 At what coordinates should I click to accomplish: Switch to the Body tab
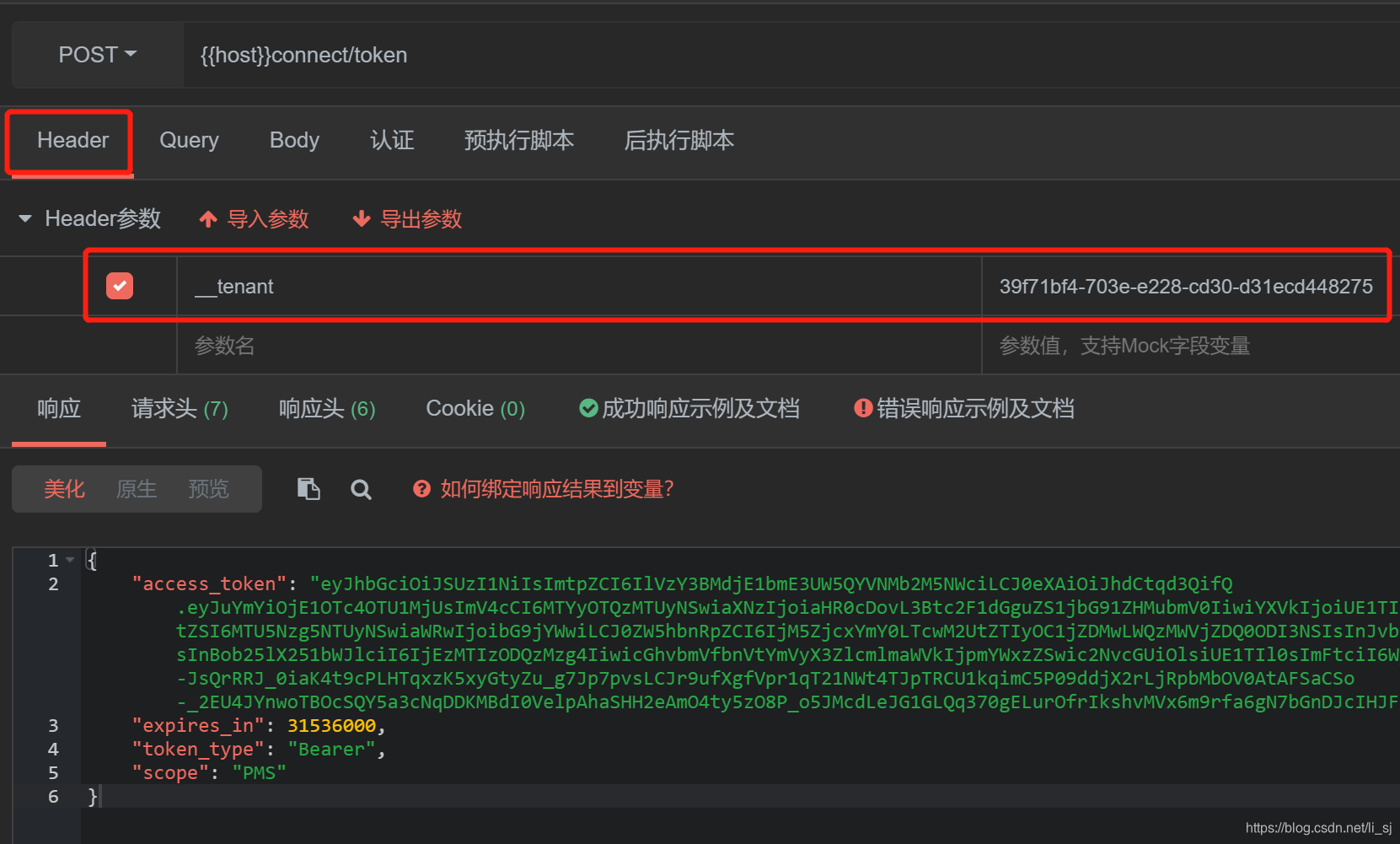[x=294, y=140]
